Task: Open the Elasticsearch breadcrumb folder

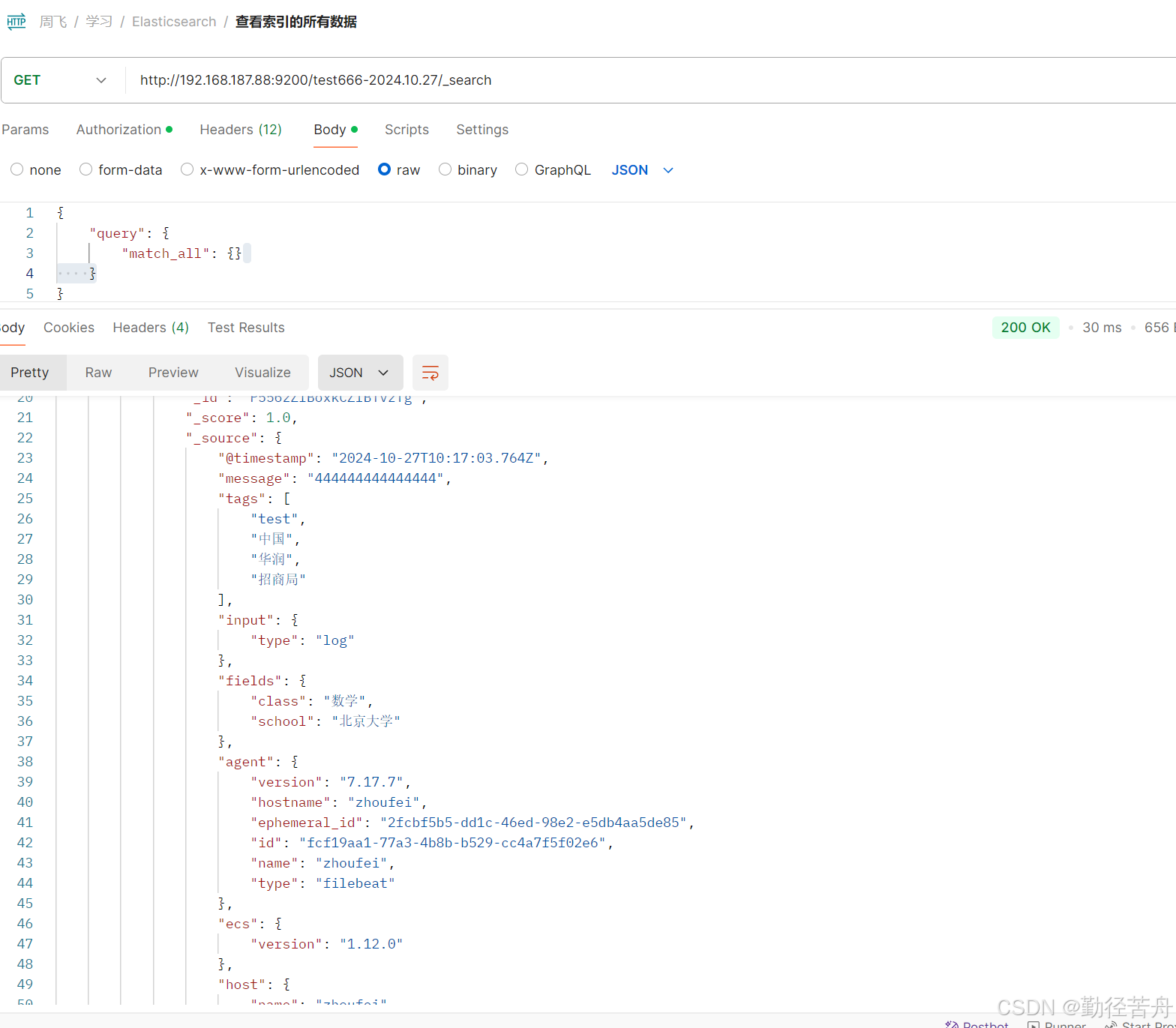Action: tap(174, 22)
